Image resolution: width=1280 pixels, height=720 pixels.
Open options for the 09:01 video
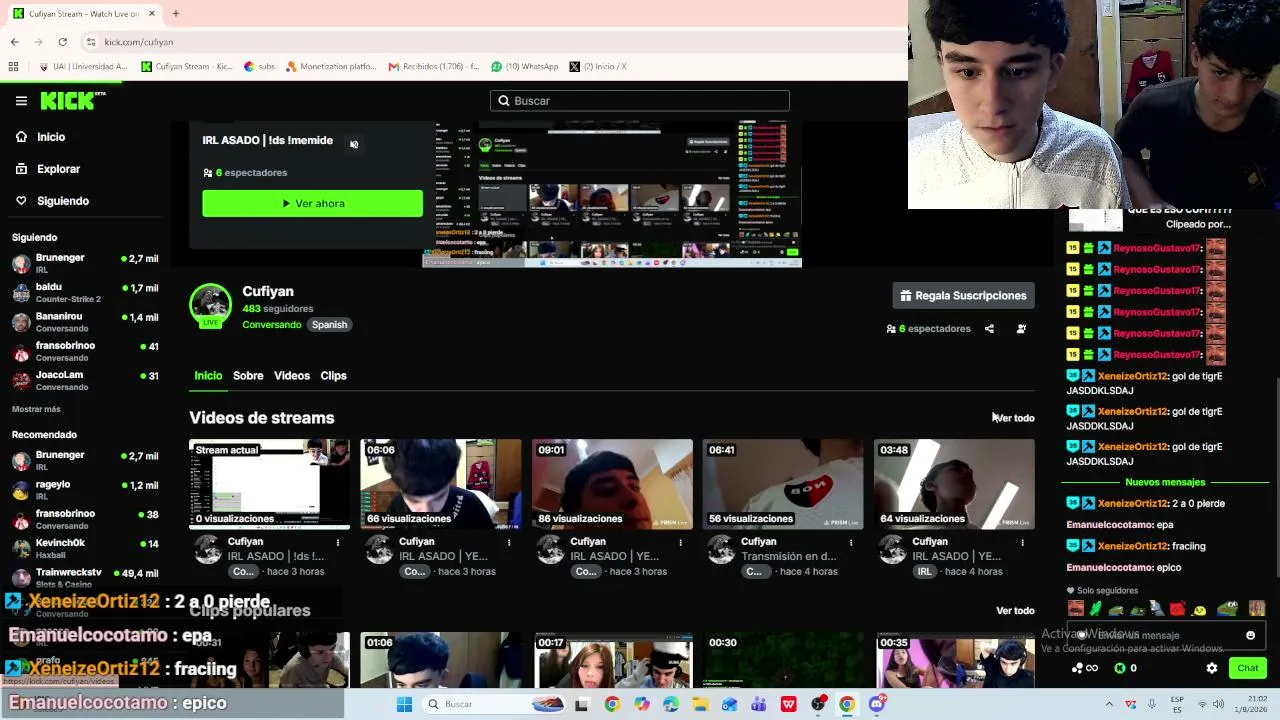click(x=680, y=543)
